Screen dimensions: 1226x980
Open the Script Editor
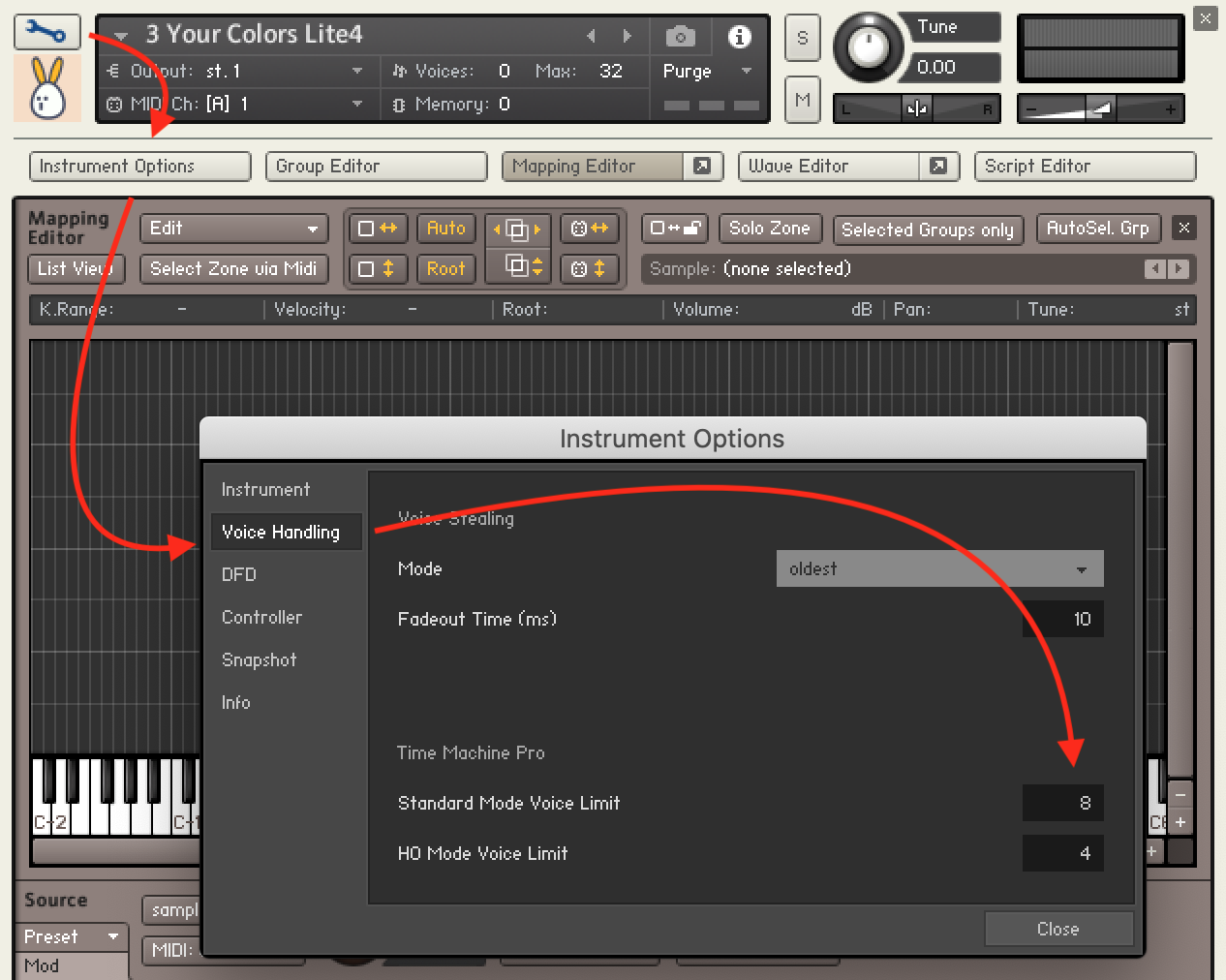[x=1086, y=167]
